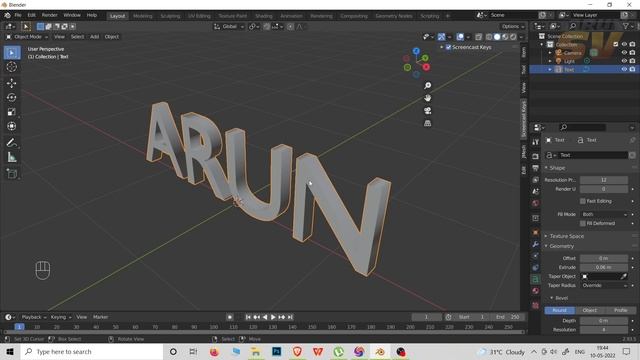Click the play animation button

(x=273, y=317)
